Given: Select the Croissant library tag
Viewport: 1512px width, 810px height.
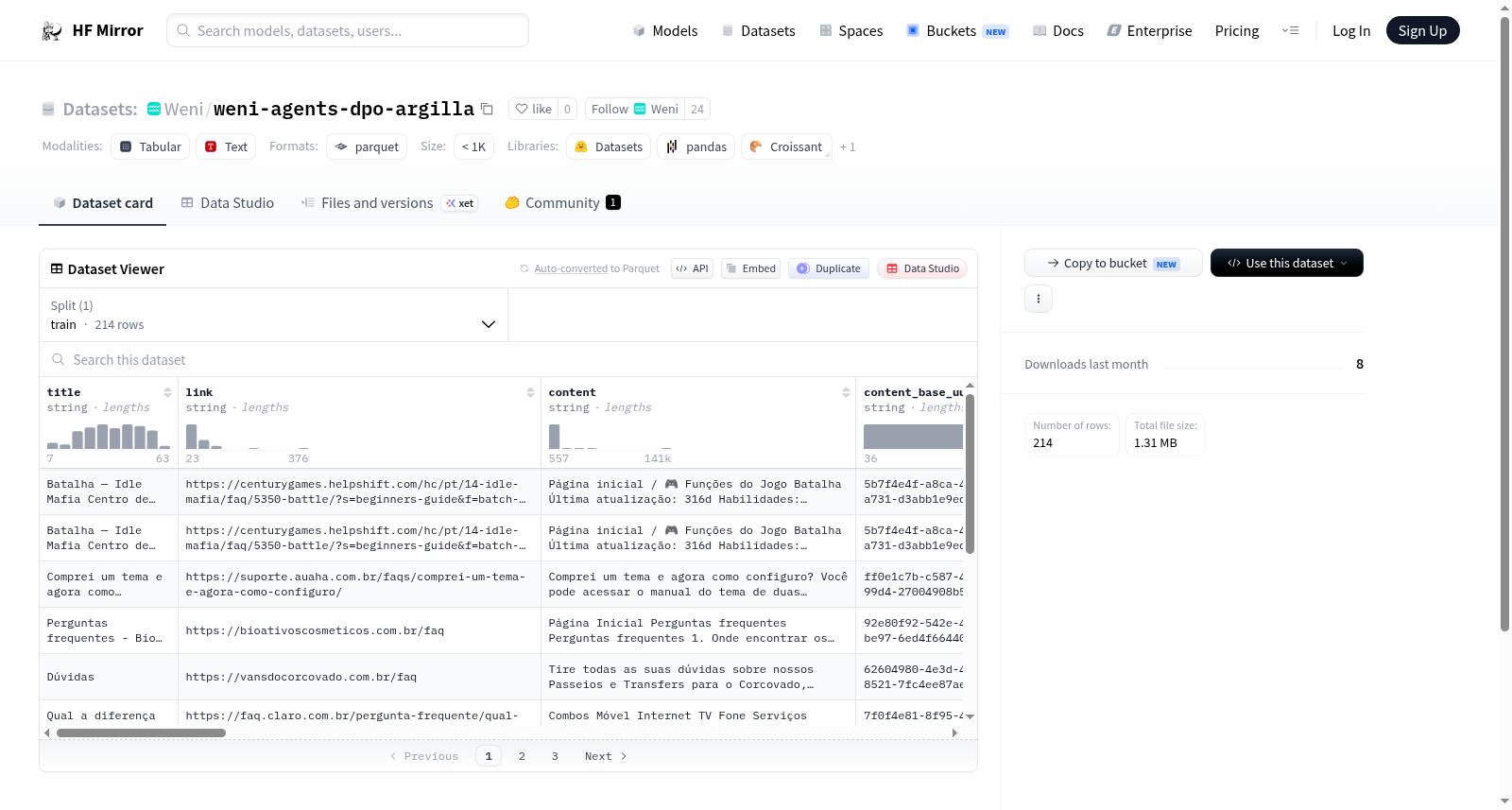Looking at the screenshot, I should pyautogui.click(x=786, y=146).
